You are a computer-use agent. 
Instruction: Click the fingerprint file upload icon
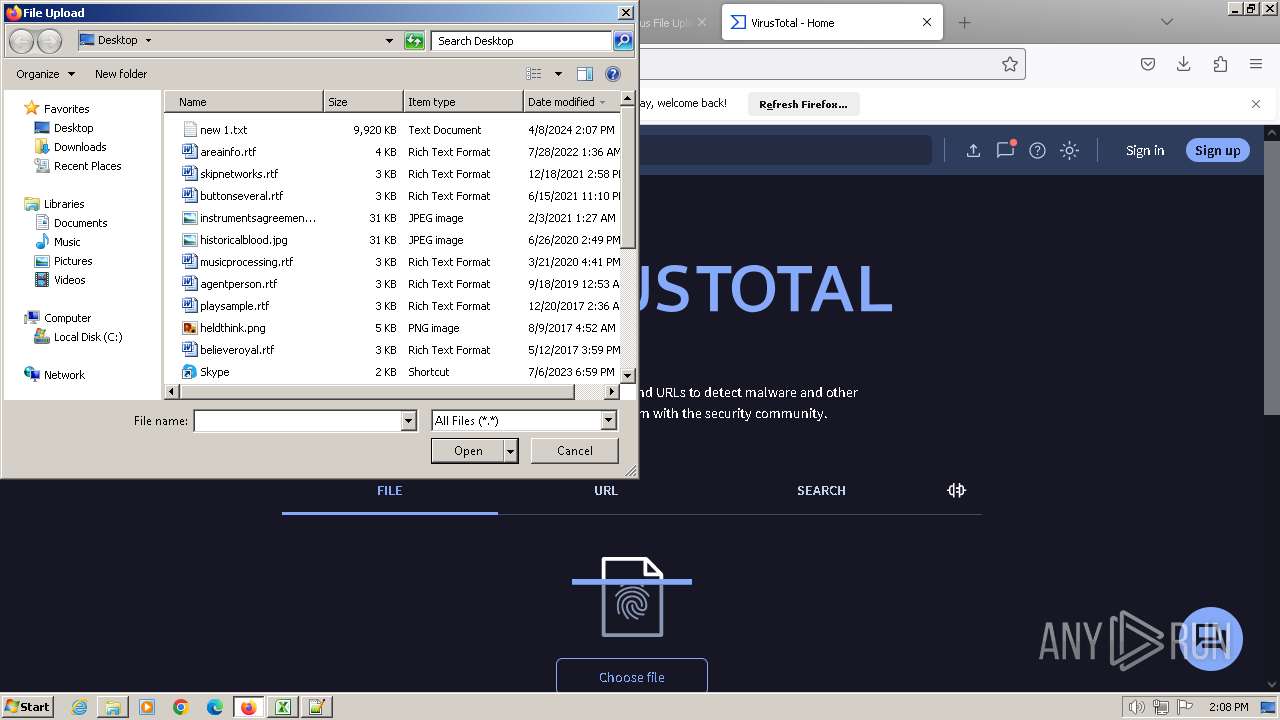coord(632,597)
